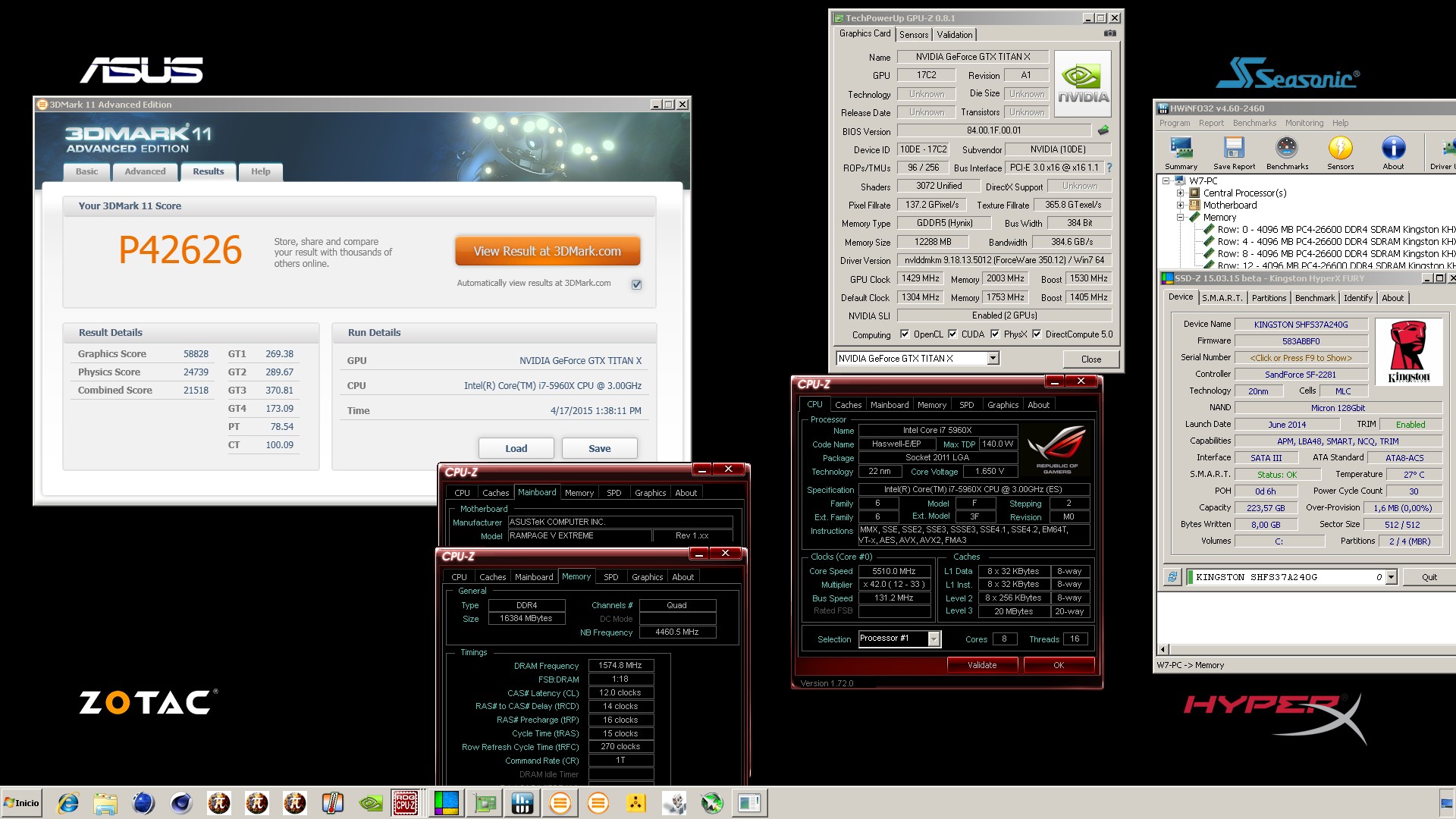Expand the Motherboard node in HWiNFO tree
Screen dimensions: 1456x819
(x=1180, y=205)
